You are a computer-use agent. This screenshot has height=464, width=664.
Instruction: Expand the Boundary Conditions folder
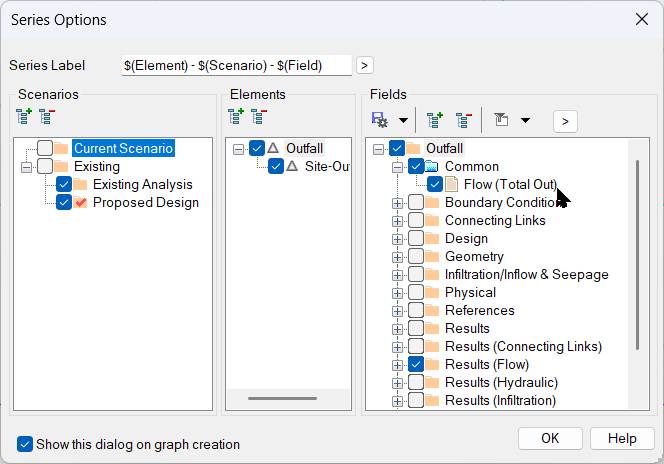click(x=398, y=203)
